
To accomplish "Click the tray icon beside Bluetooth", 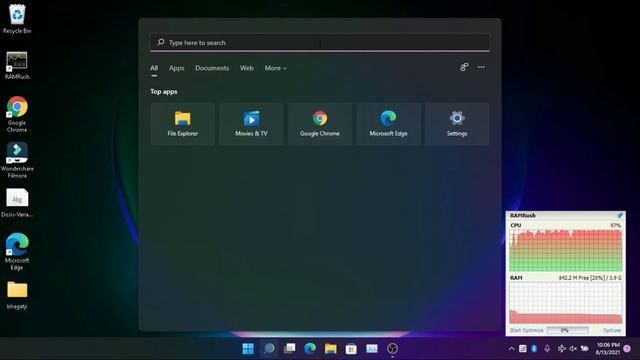I will tap(522, 349).
